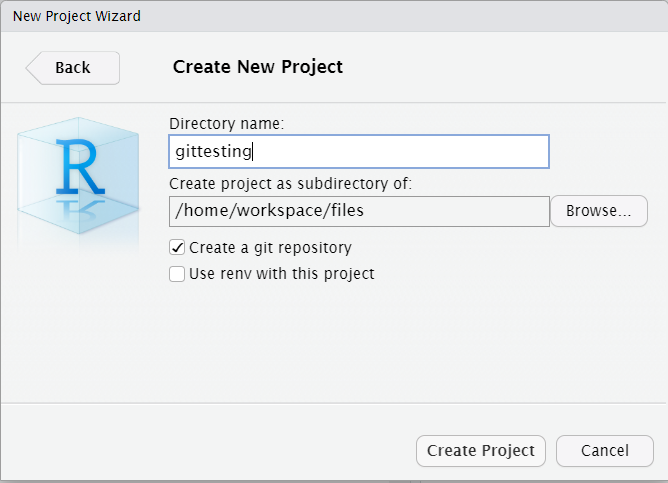
Task: Click the Create New Project heading
Action: 258,67
